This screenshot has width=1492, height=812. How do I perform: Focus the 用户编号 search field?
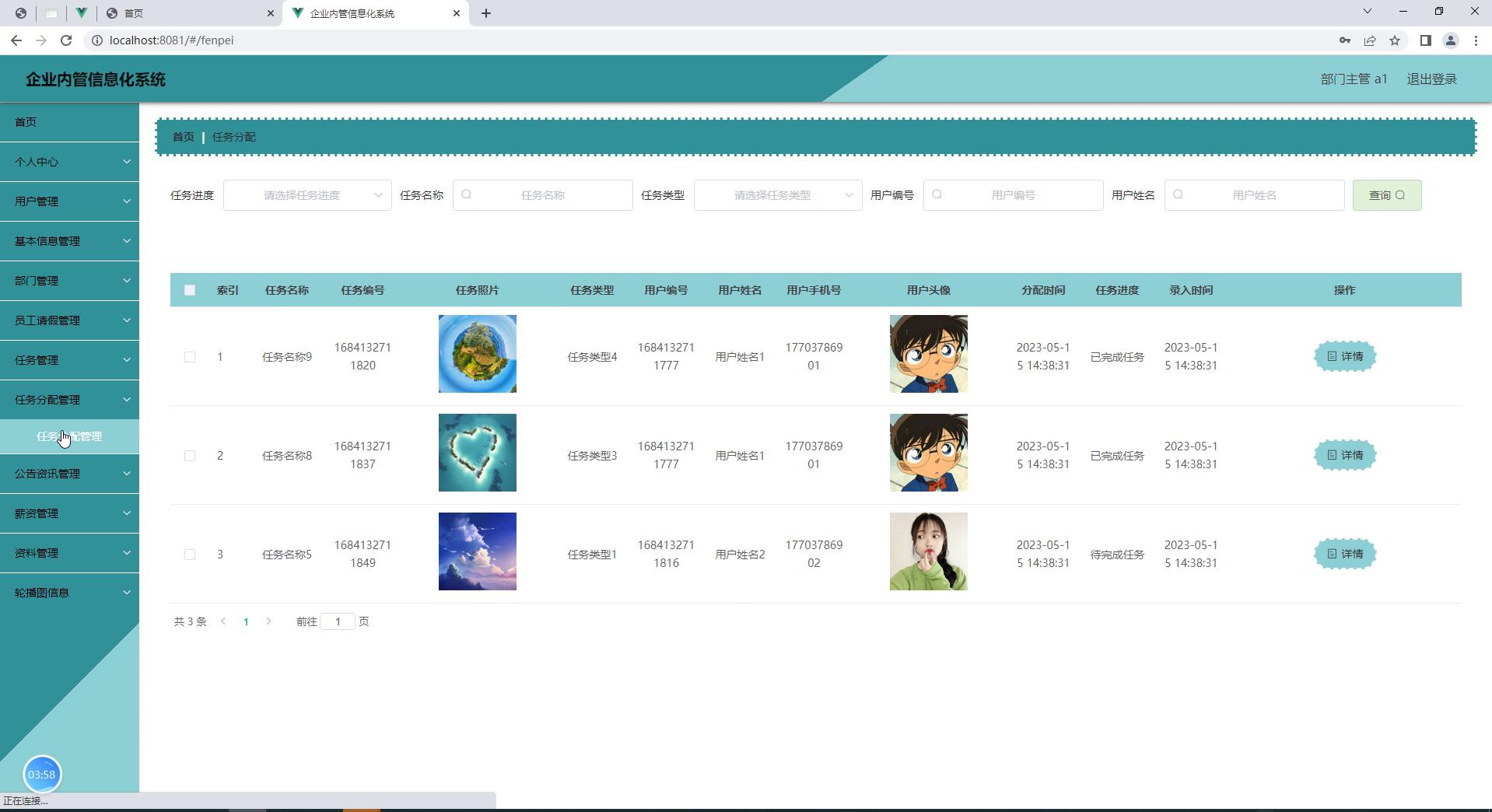1014,195
